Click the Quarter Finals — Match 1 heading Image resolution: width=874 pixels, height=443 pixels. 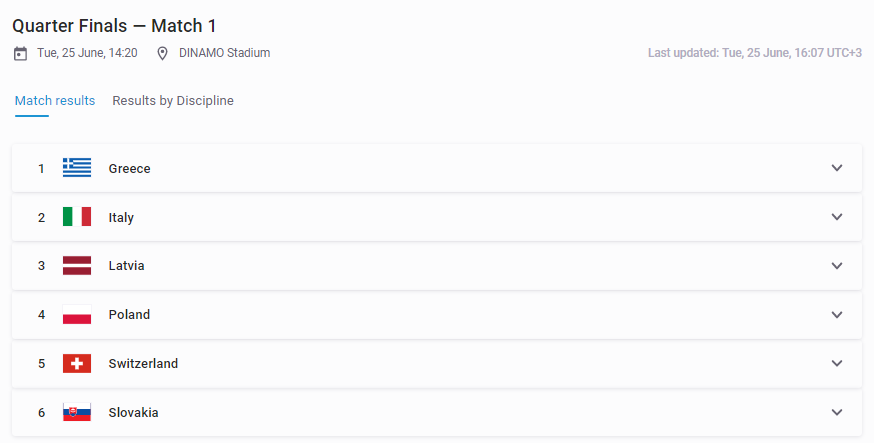pos(114,26)
